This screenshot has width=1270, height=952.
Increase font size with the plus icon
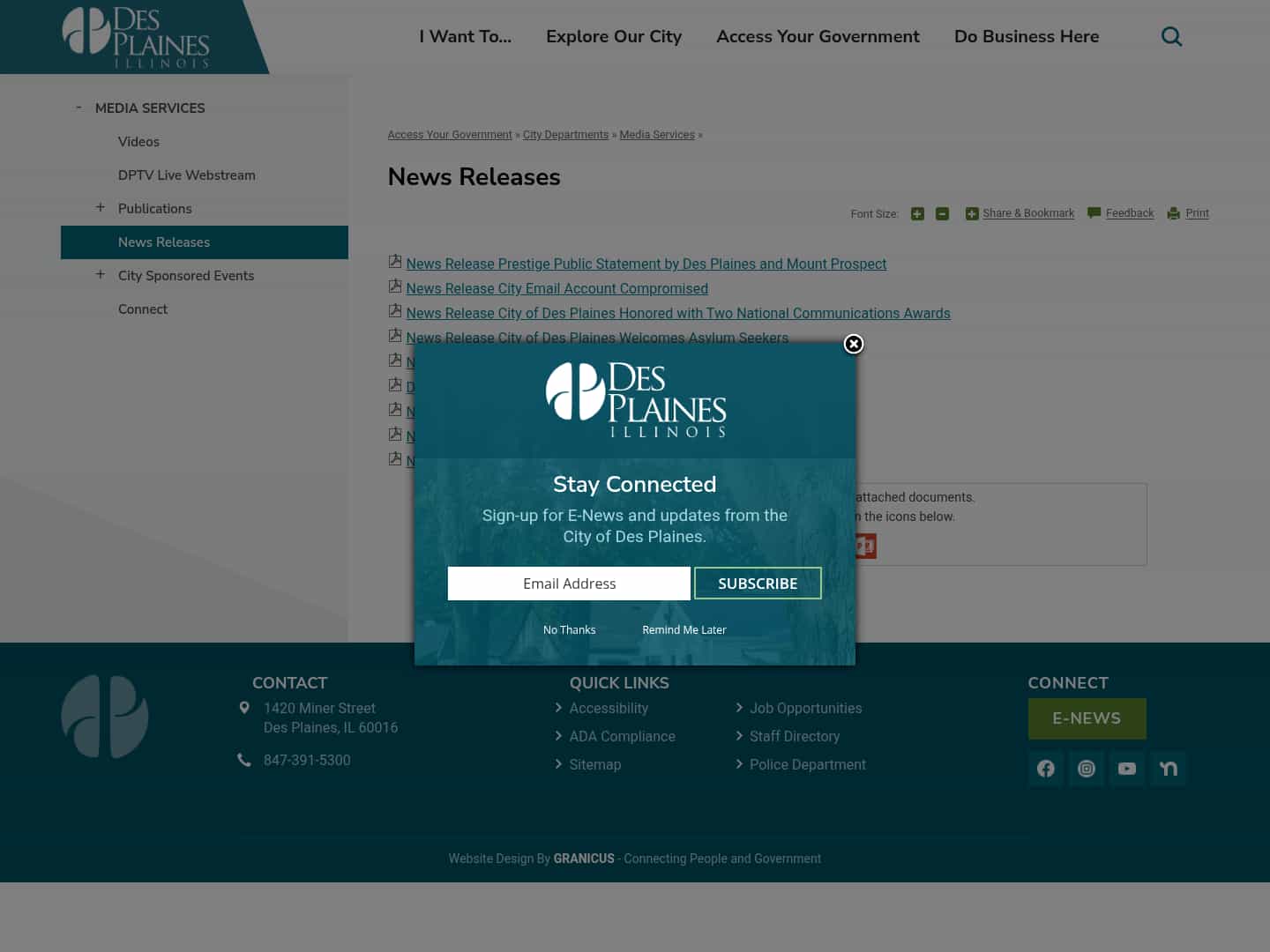pos(917,214)
